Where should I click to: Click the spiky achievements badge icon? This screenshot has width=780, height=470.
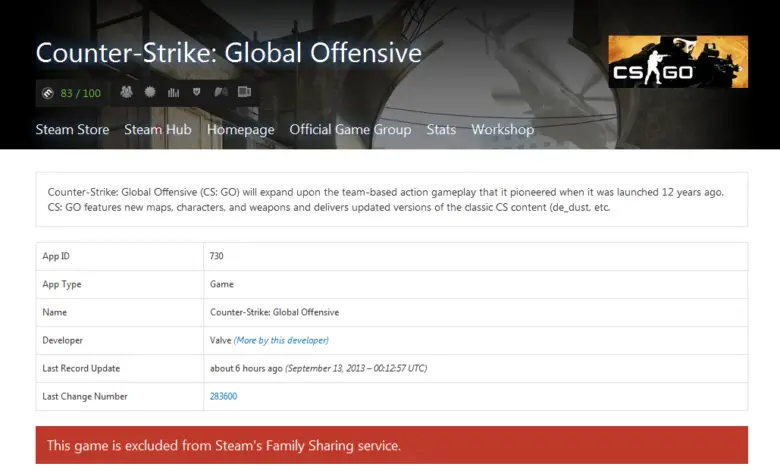[150, 92]
